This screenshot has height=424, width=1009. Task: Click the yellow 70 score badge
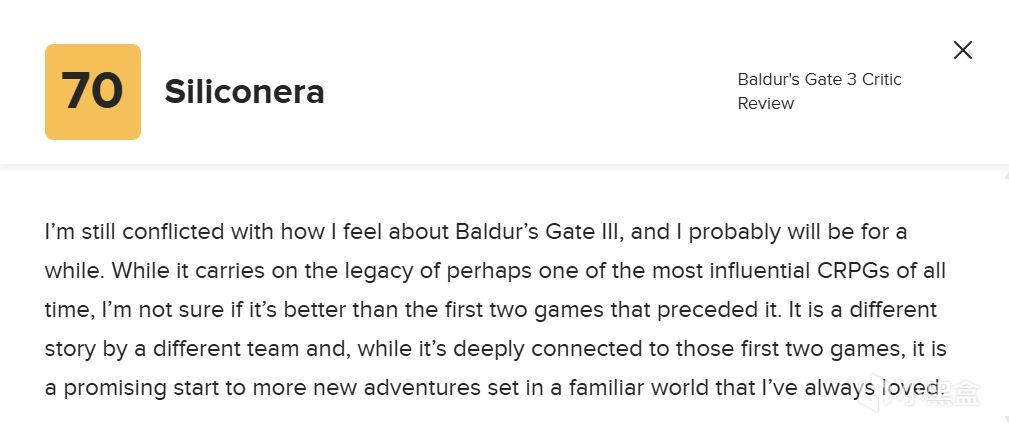pyautogui.click(x=93, y=92)
